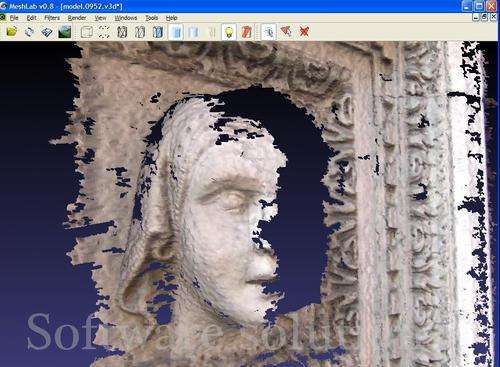Click the red cross delete faces icon

304,32
